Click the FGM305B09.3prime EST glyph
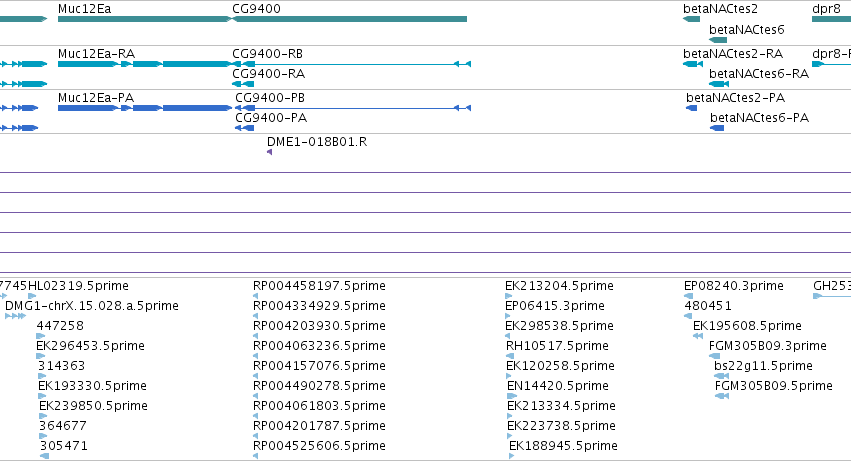 pyautogui.click(x=714, y=356)
